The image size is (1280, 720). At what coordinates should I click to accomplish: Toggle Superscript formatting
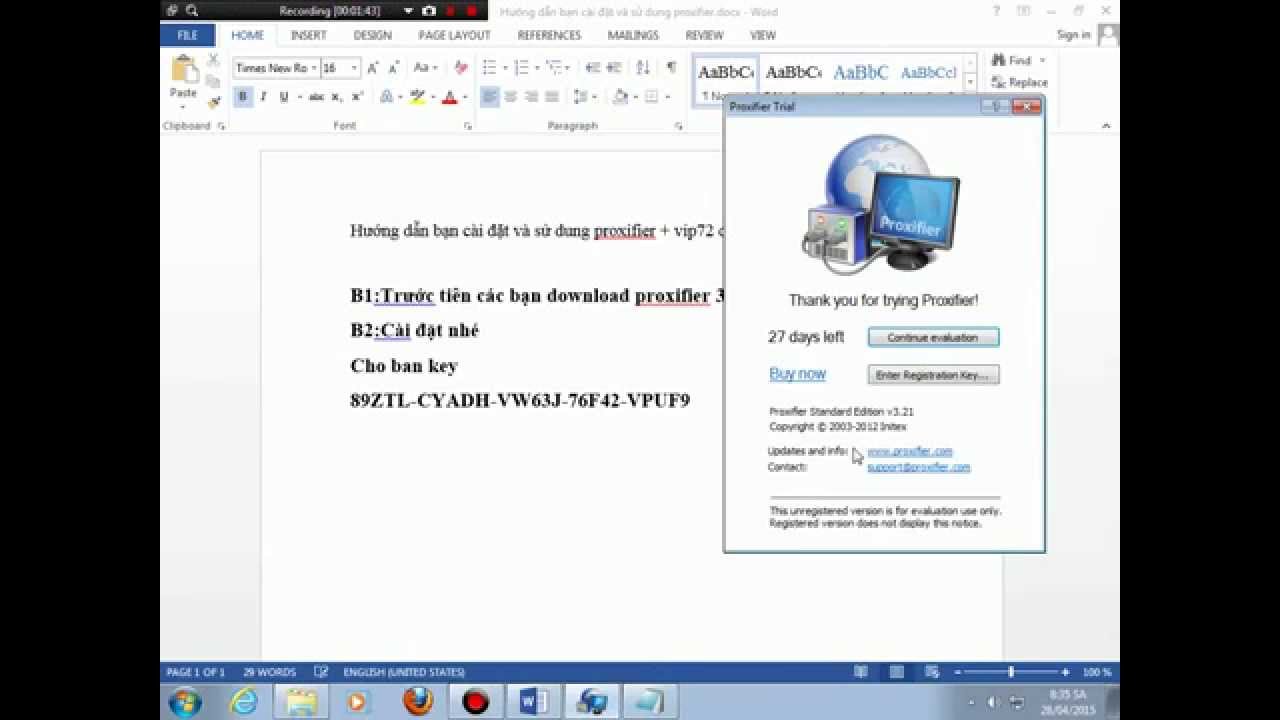357,97
